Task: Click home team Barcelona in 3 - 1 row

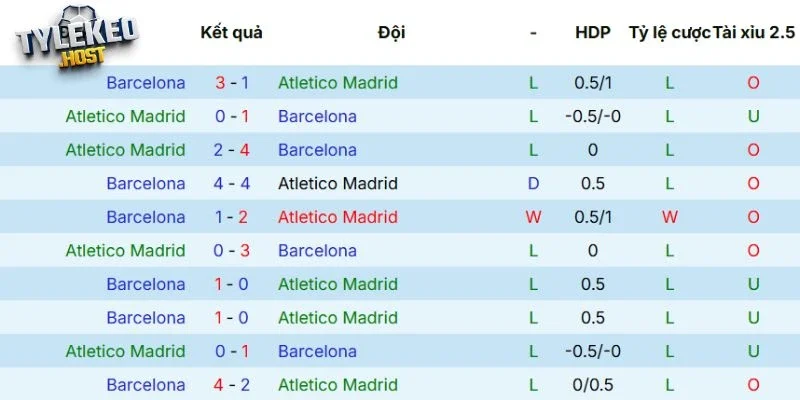Action: click(x=145, y=83)
